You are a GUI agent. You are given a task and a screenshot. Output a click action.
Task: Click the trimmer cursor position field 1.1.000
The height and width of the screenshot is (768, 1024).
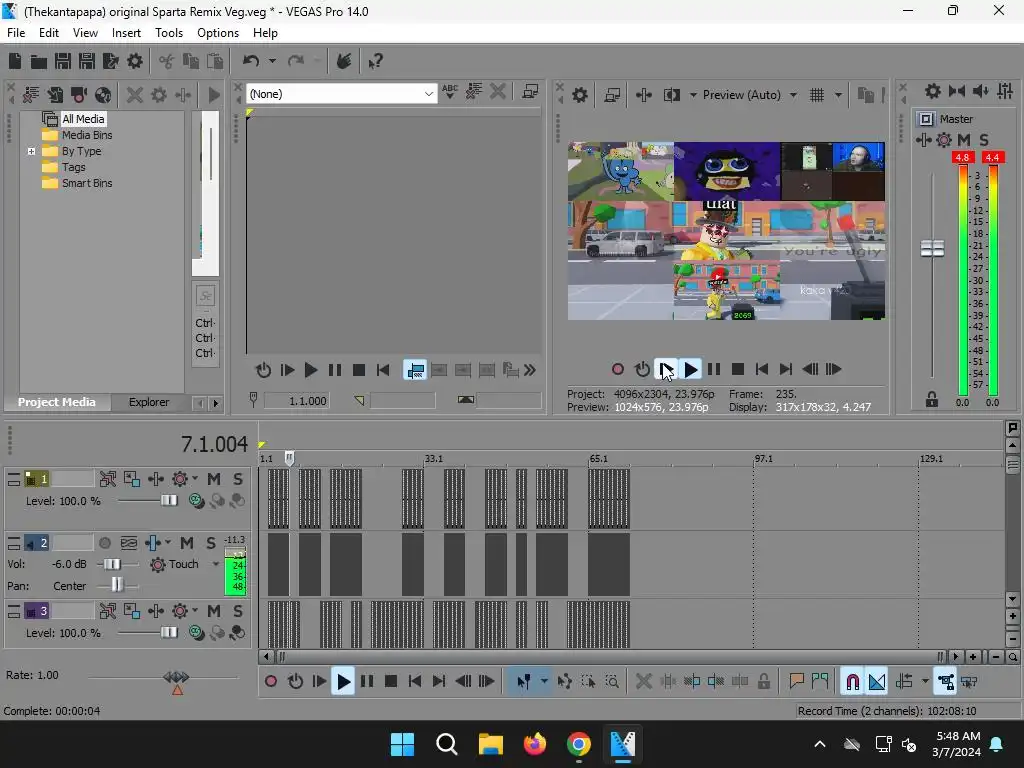tap(296, 401)
